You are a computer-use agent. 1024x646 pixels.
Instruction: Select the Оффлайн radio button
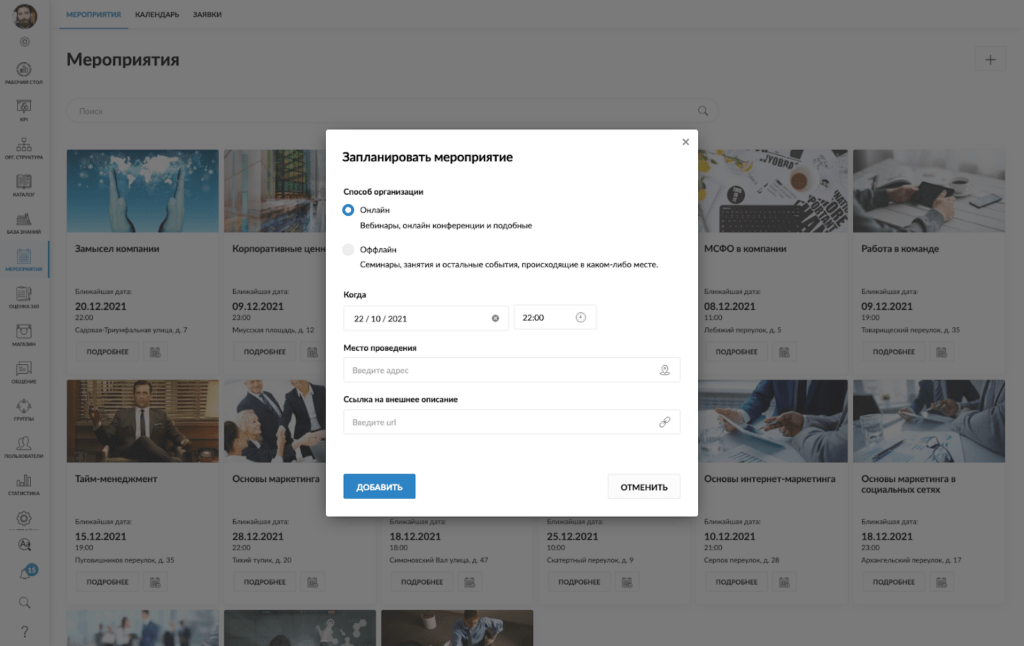click(348, 250)
